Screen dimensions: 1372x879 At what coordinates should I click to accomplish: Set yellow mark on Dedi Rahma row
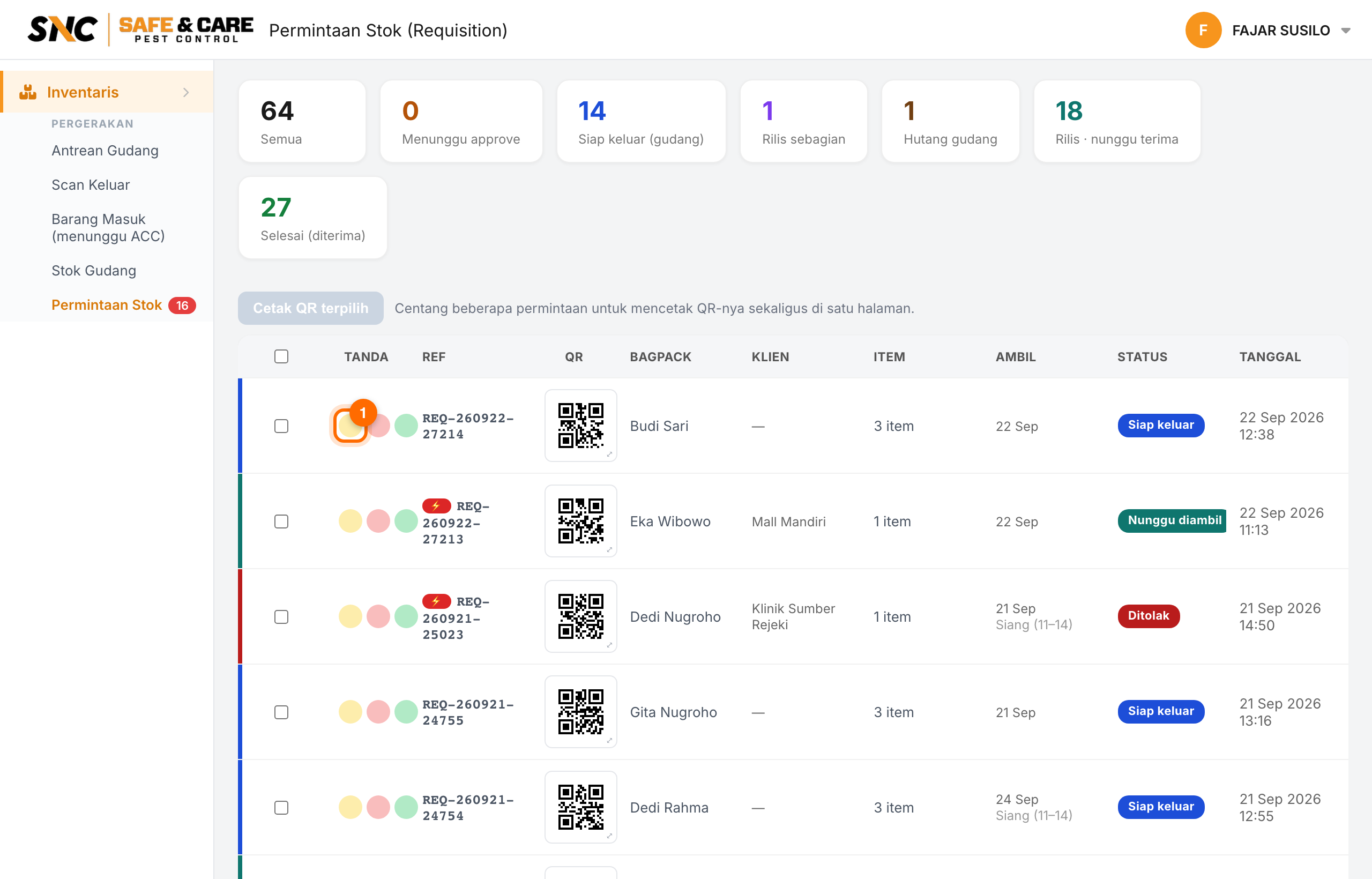351,807
